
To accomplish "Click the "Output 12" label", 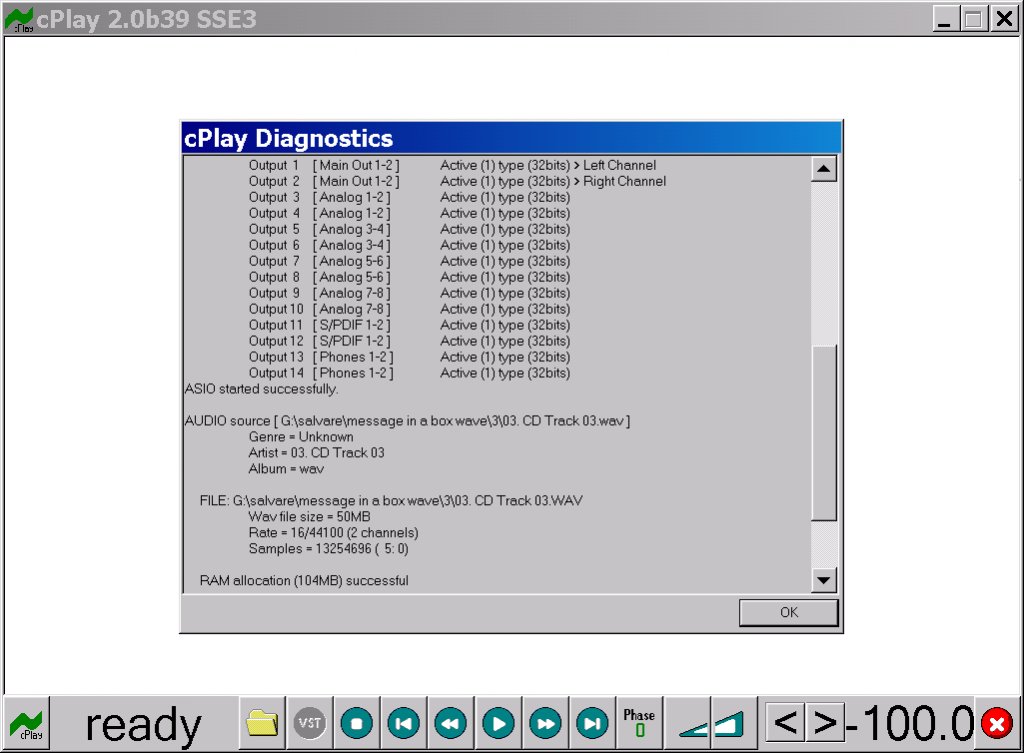I will (x=276, y=341).
